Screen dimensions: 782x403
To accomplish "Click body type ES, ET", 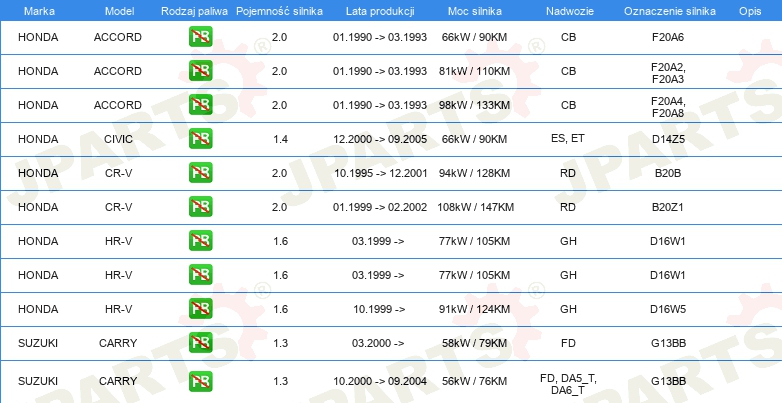I will (x=568, y=138).
